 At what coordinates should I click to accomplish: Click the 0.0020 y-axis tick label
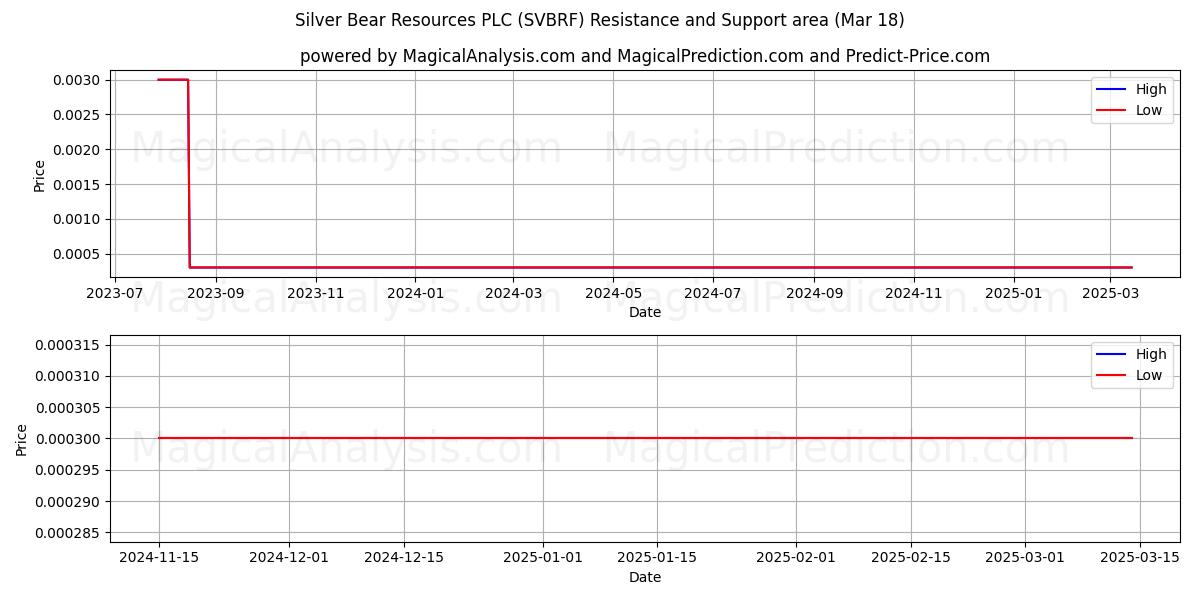[79, 150]
